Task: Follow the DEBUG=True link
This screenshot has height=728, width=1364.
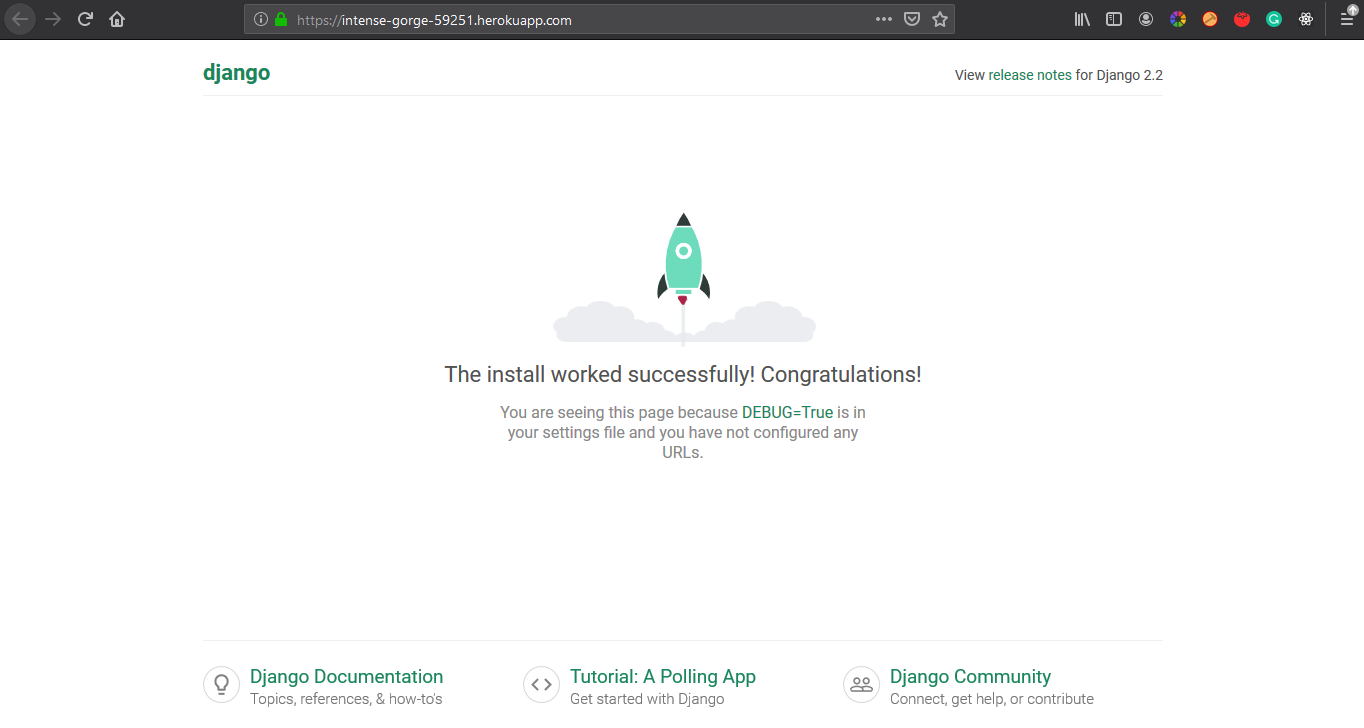Action: tap(787, 412)
